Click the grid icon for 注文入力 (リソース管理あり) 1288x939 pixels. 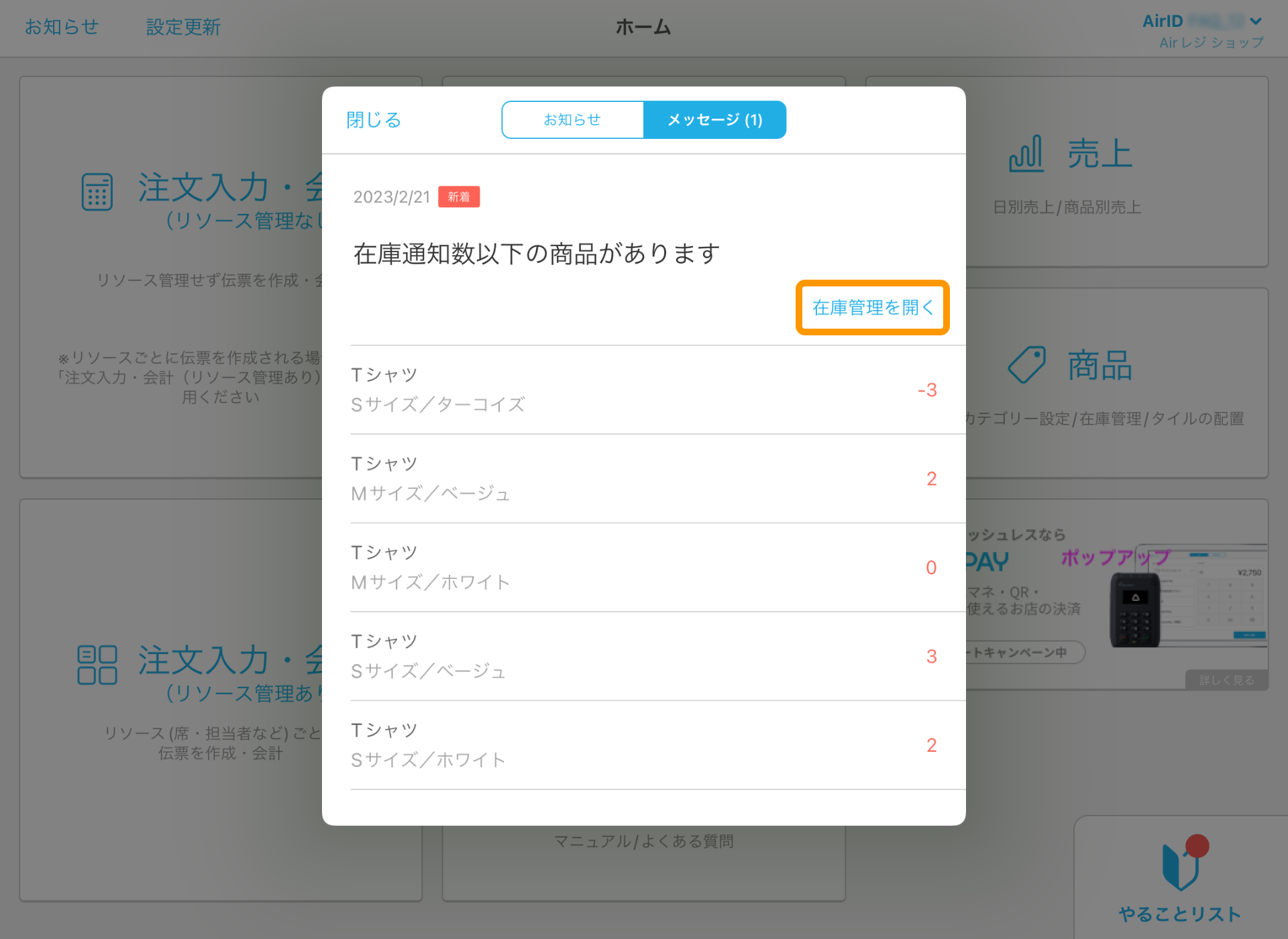(97, 665)
